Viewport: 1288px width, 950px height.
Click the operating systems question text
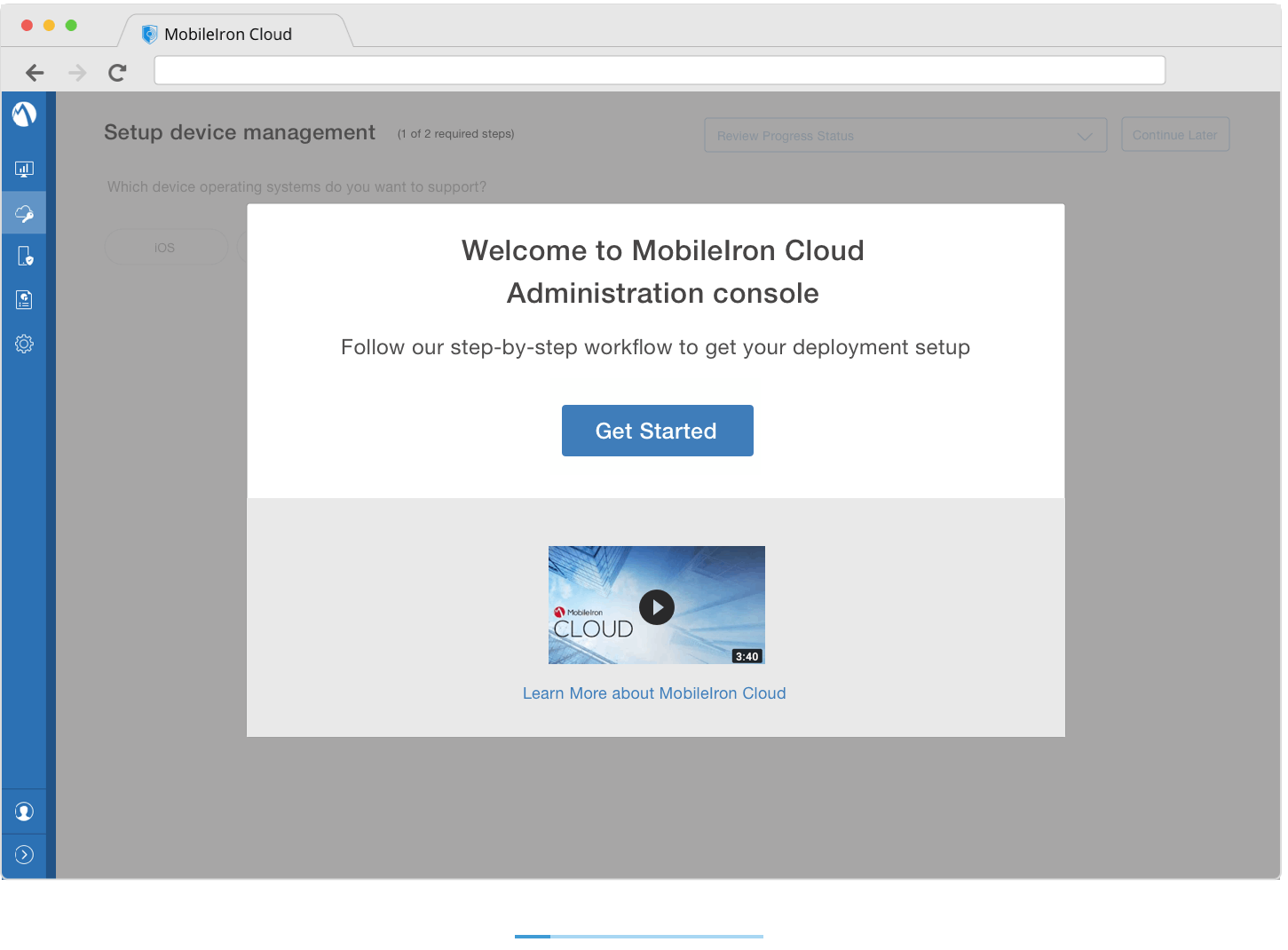[x=296, y=187]
